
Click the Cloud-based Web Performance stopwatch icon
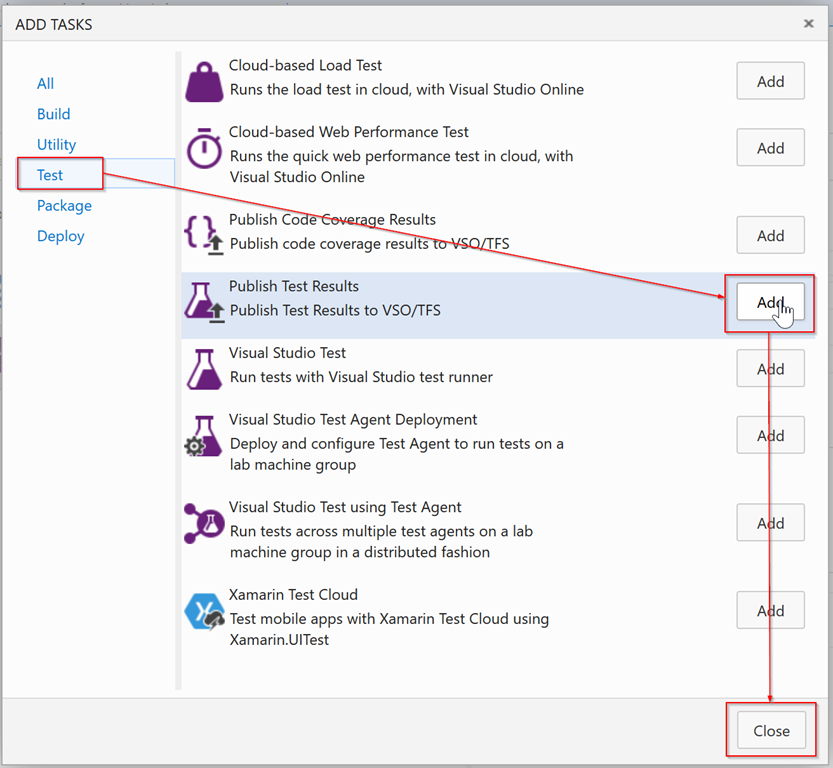[204, 147]
